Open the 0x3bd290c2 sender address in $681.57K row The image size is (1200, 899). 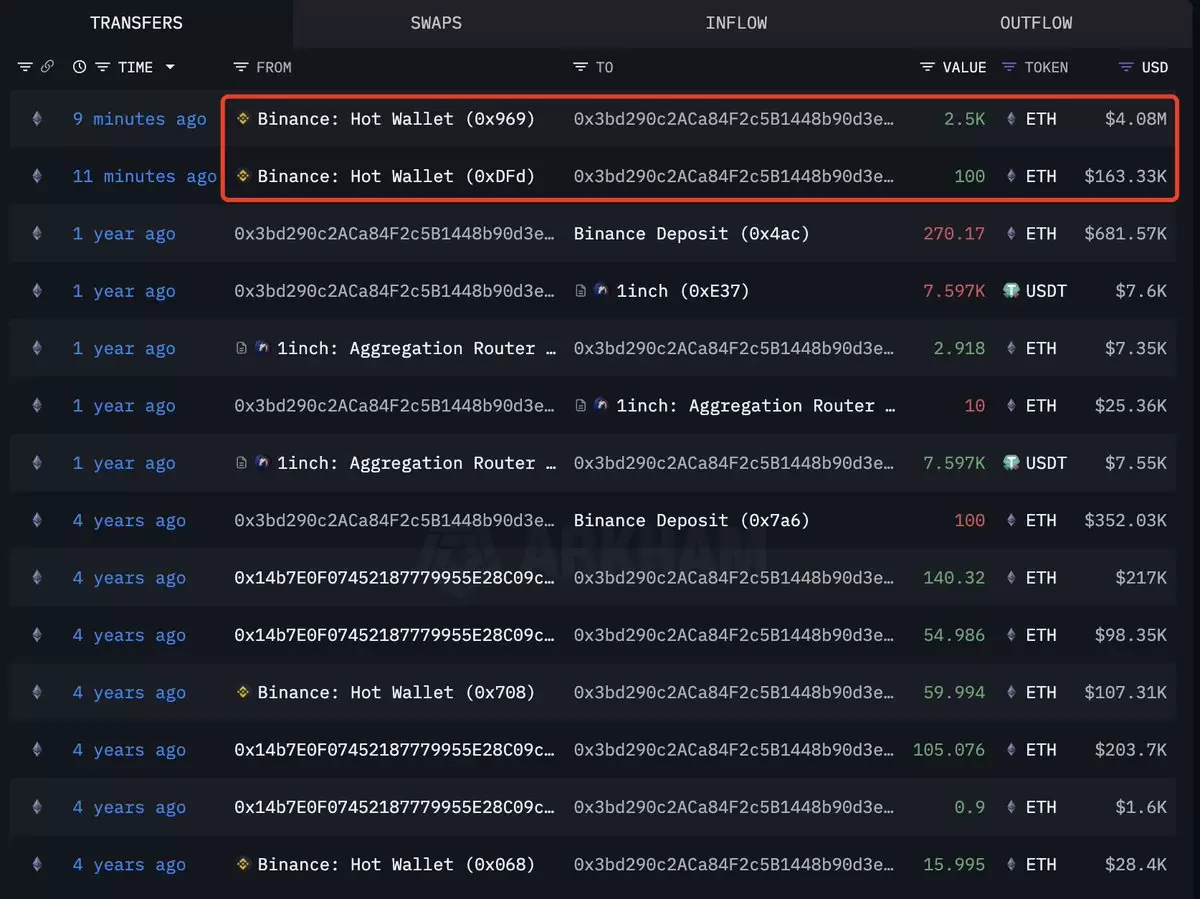[x=394, y=233]
